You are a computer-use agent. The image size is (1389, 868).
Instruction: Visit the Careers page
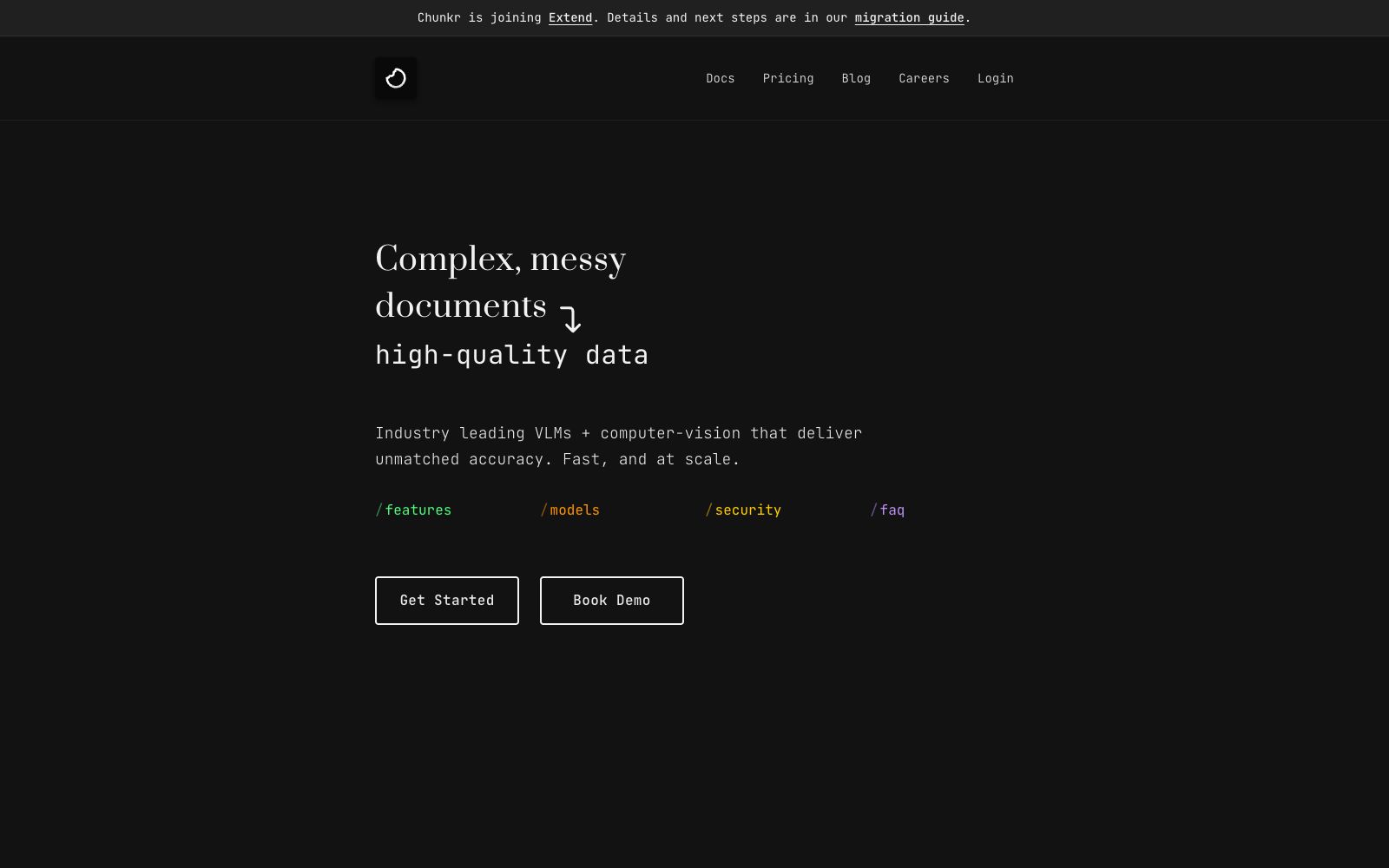point(924,78)
